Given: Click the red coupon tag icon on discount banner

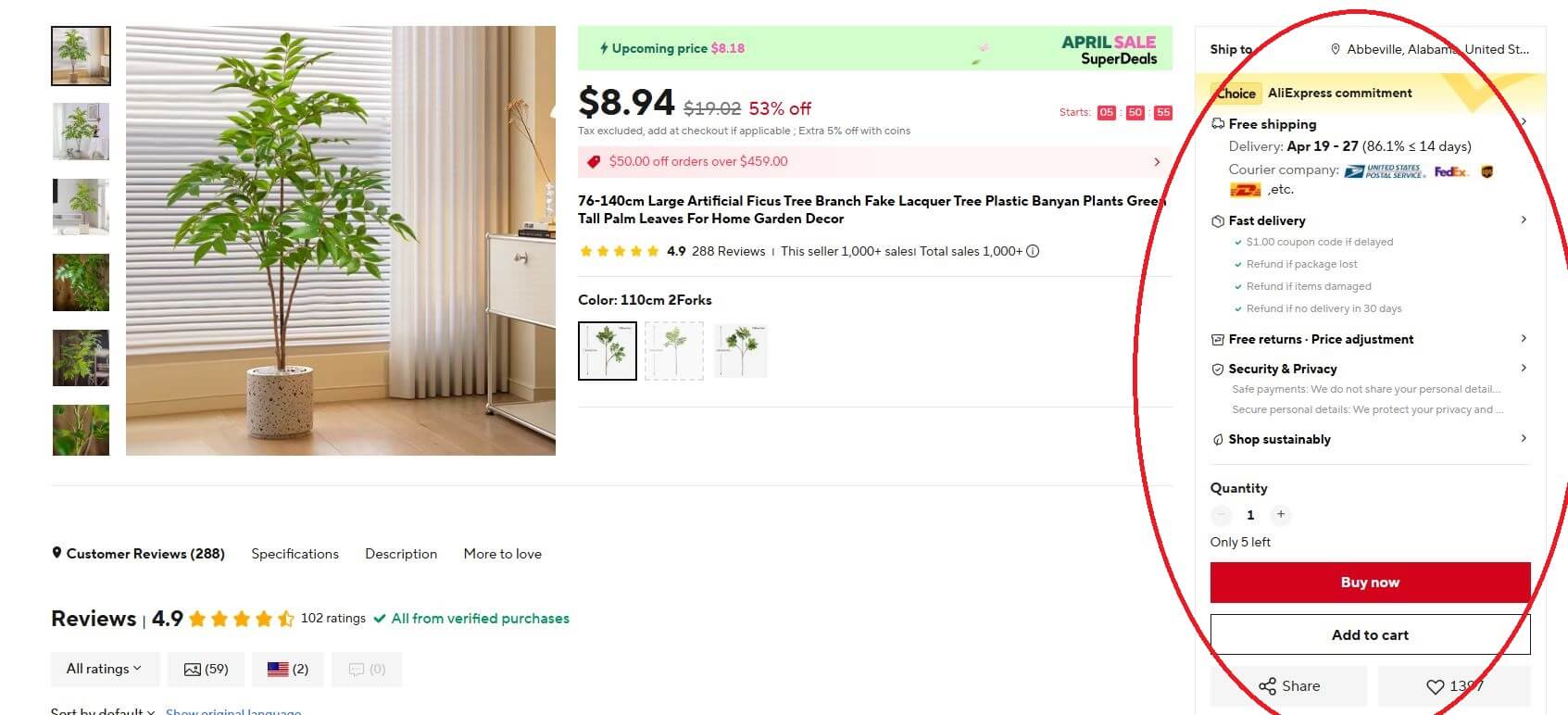Looking at the screenshot, I should 594,161.
